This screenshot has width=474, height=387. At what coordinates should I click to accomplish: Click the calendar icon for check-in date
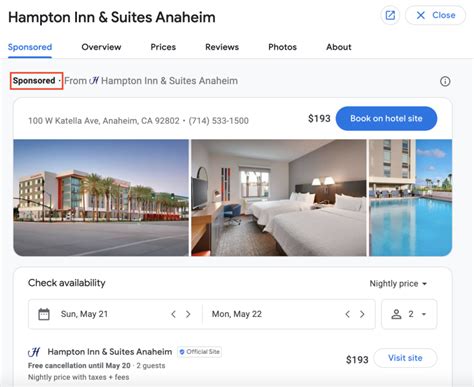click(x=44, y=314)
